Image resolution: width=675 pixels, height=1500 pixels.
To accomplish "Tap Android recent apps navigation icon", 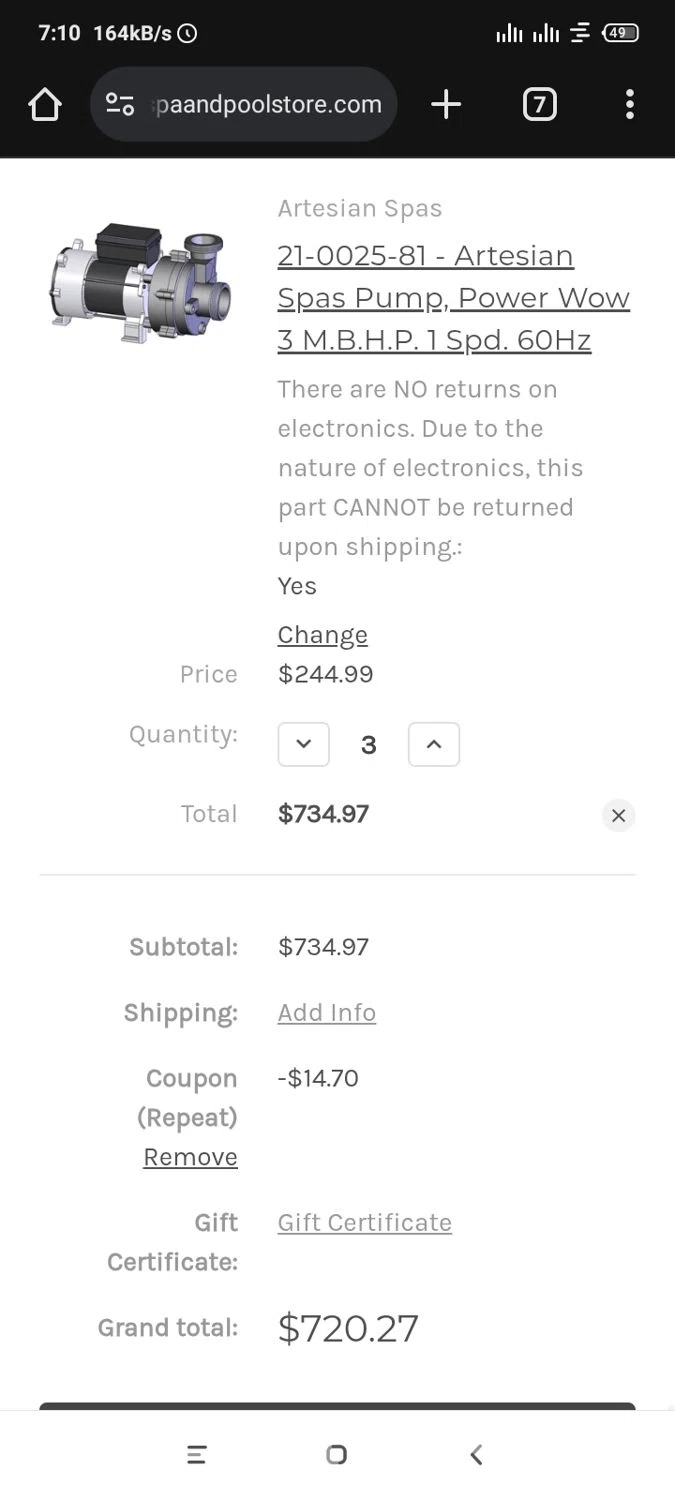I will (x=197, y=1455).
